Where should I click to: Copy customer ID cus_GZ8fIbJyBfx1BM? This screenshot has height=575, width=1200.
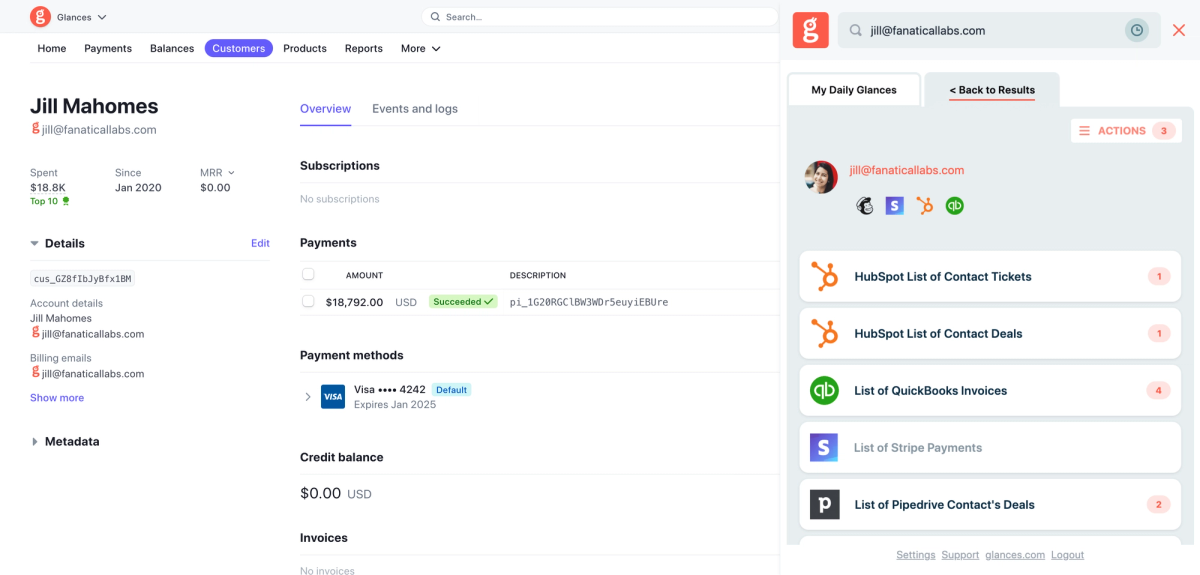coord(83,279)
